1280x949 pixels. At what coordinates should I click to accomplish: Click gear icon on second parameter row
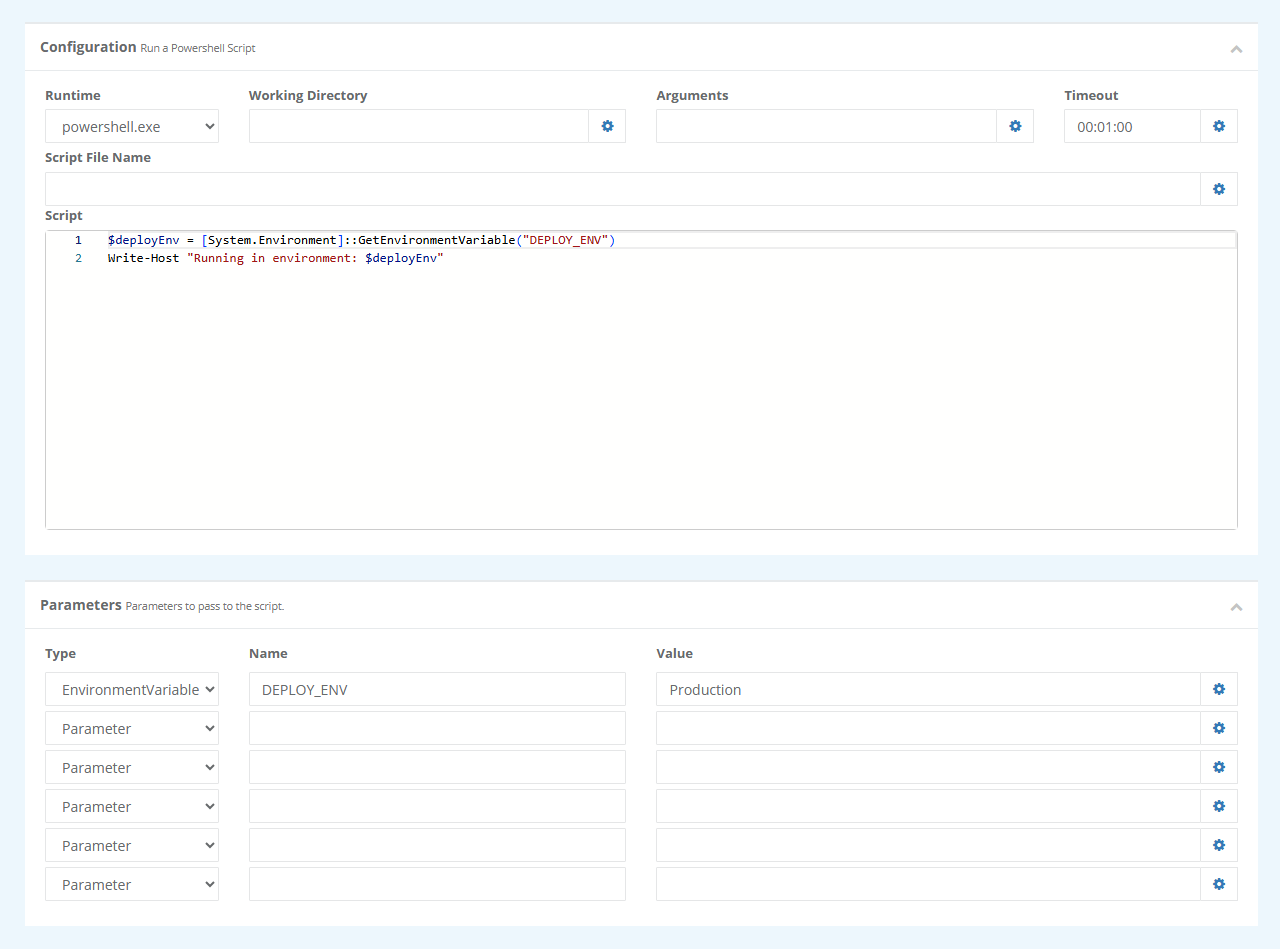coord(1219,728)
